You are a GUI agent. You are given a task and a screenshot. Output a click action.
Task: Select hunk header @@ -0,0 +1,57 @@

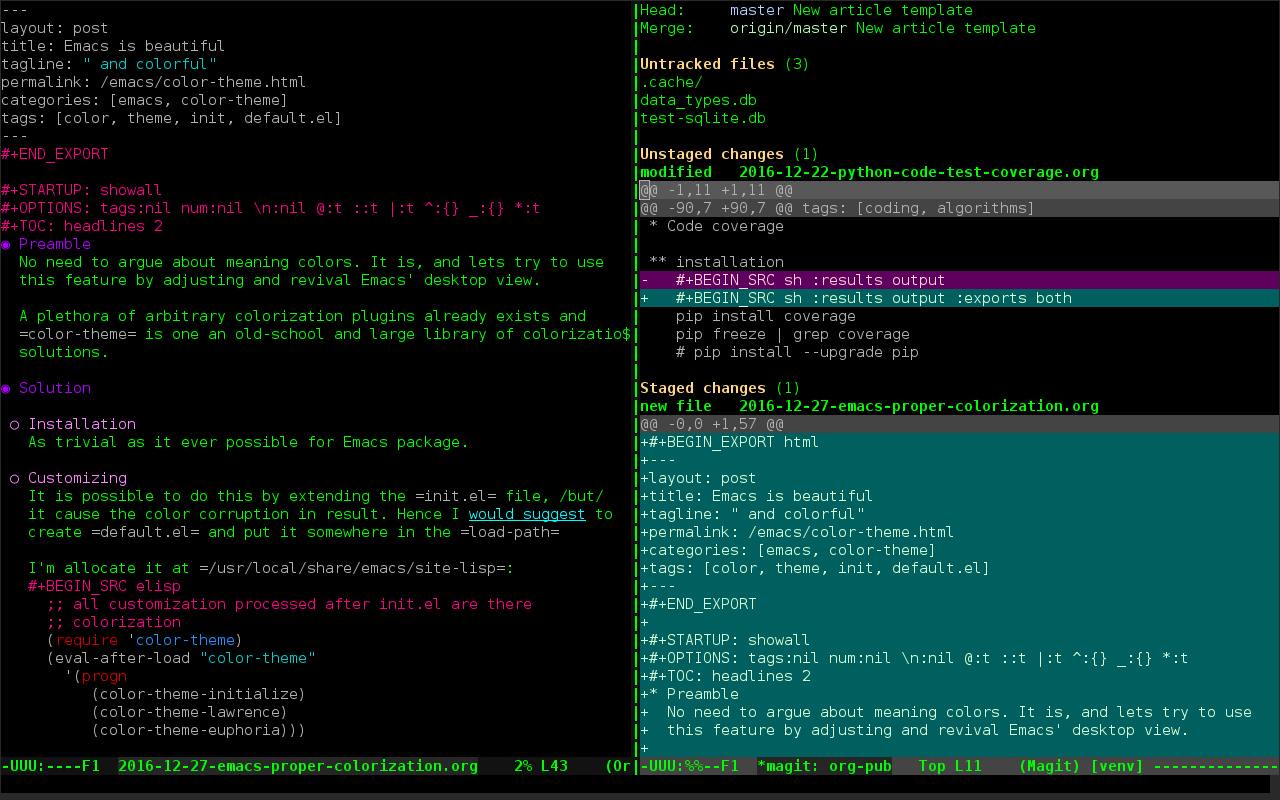[x=959, y=424]
